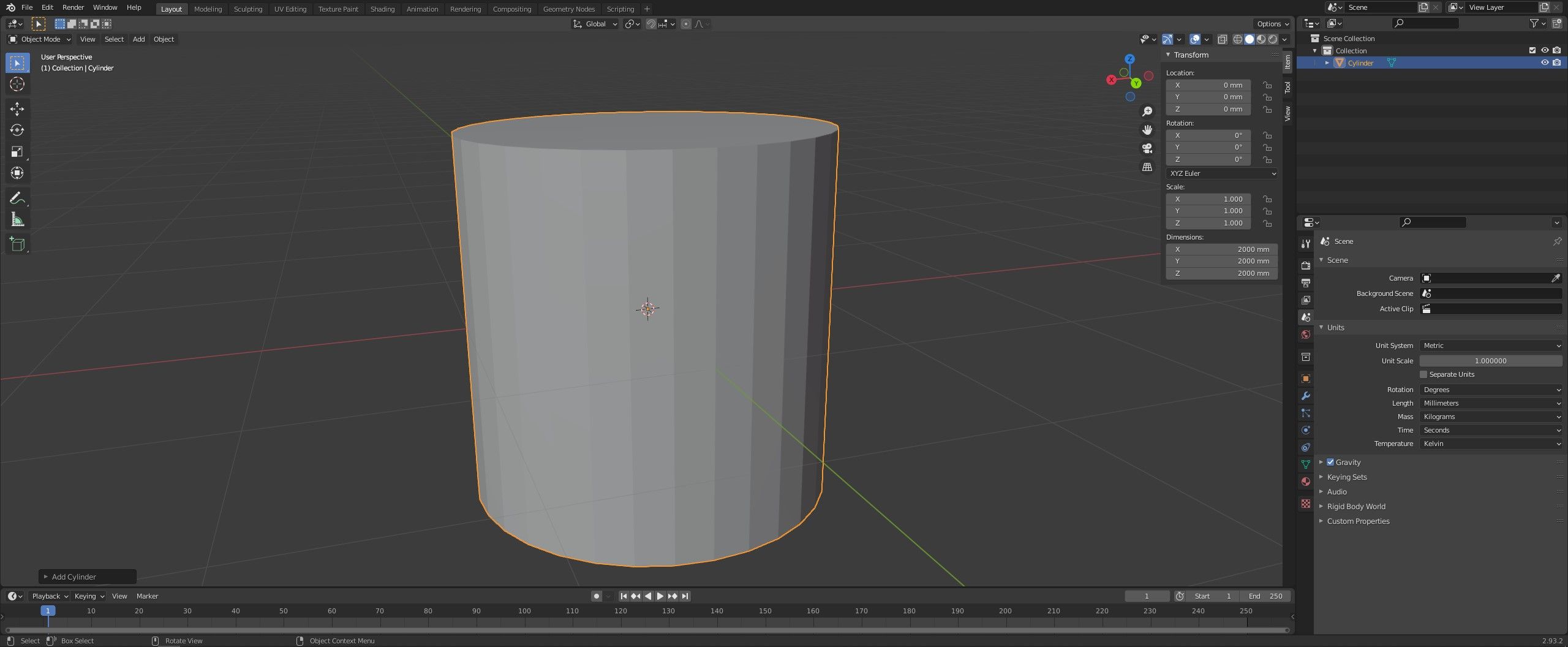Image resolution: width=1568 pixels, height=647 pixels.
Task: Click the Keying button in timeline
Action: (x=89, y=596)
